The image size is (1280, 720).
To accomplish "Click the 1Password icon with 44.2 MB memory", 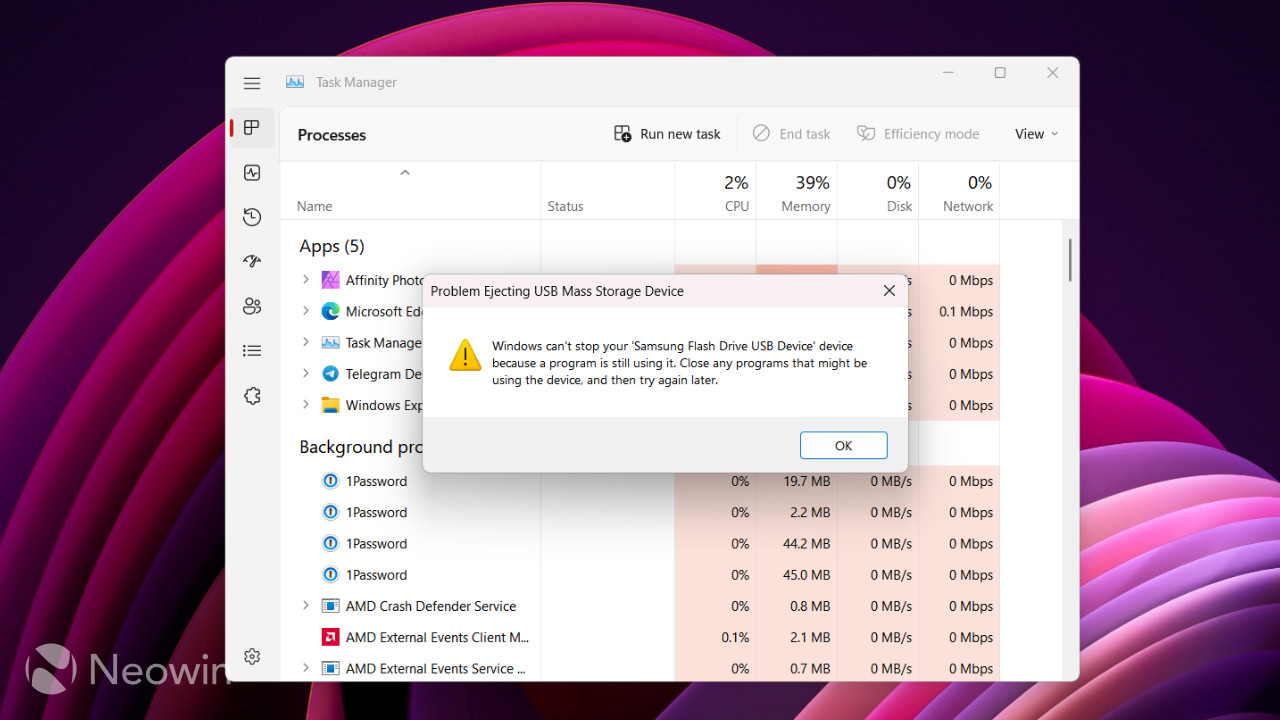I will point(330,544).
